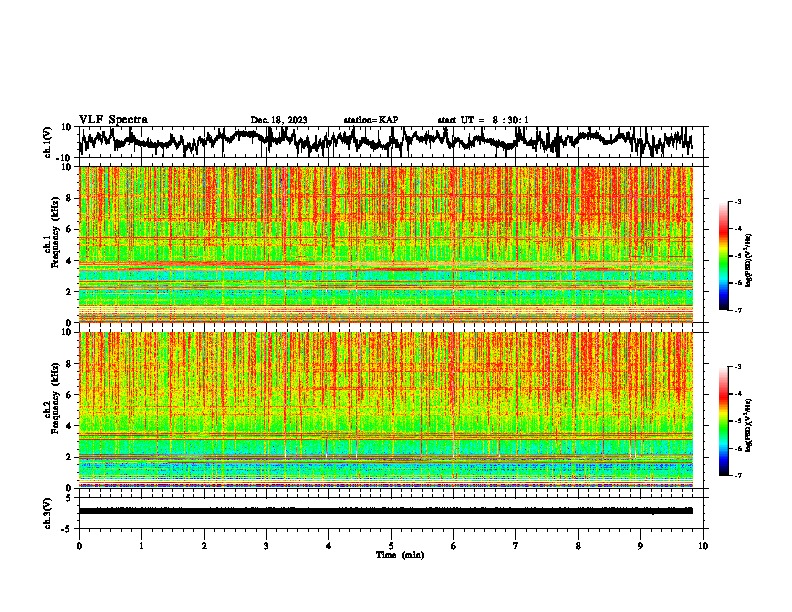Screen dimensions: 792x612
Task: Click the "VLF Spectra" plot title
Action: tap(113, 120)
